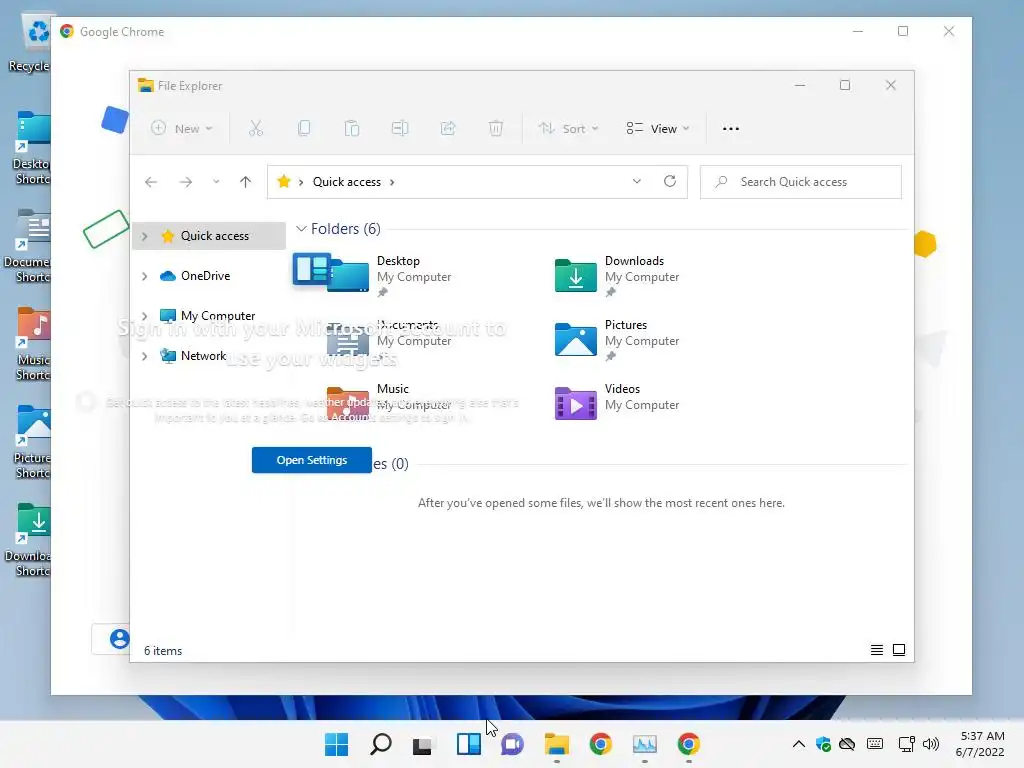The height and width of the screenshot is (768, 1024).
Task: Expand OneDrive tree node
Action: [144, 276]
